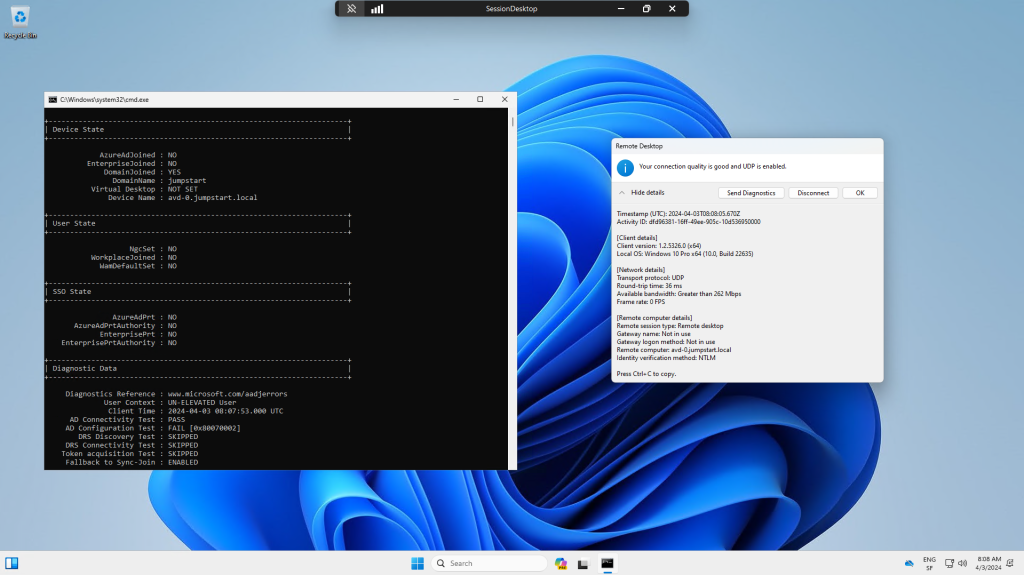Confirm the dialog with OK
1024x575 pixels.
point(859,193)
